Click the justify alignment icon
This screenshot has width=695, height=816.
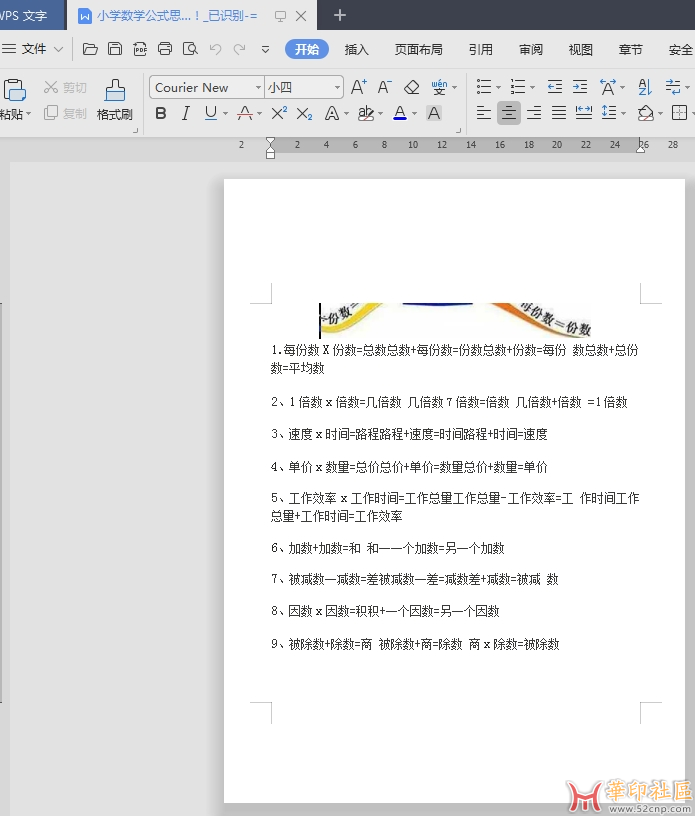(559, 114)
